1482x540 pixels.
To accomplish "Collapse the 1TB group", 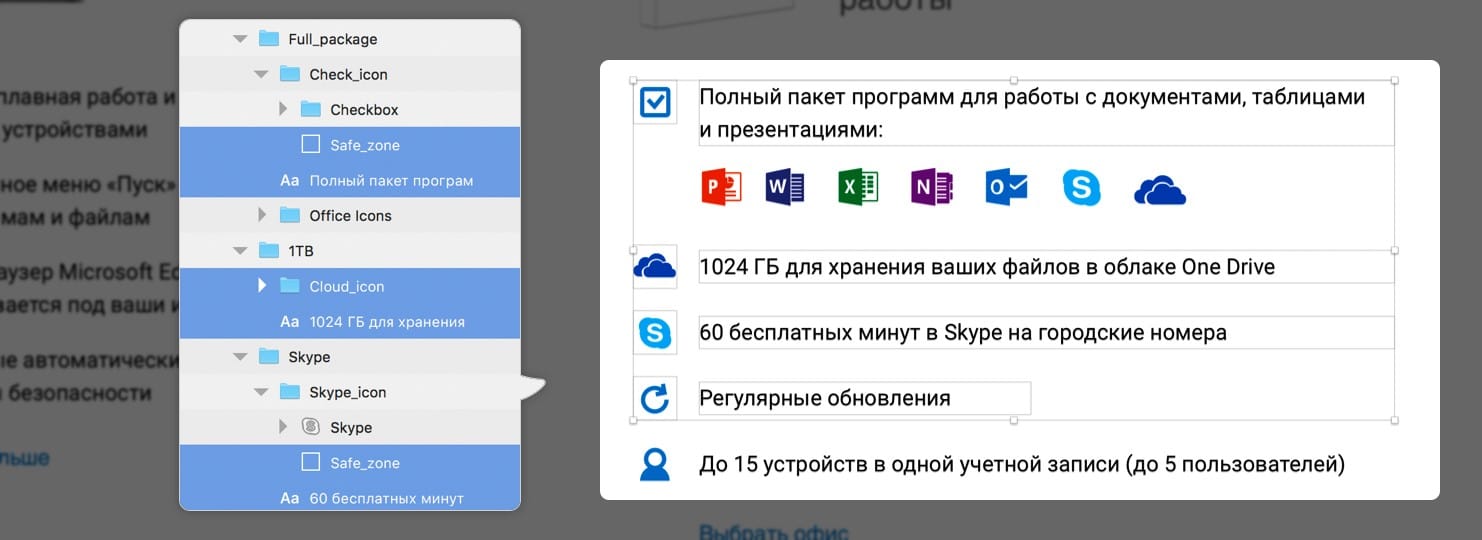I will click(239, 250).
